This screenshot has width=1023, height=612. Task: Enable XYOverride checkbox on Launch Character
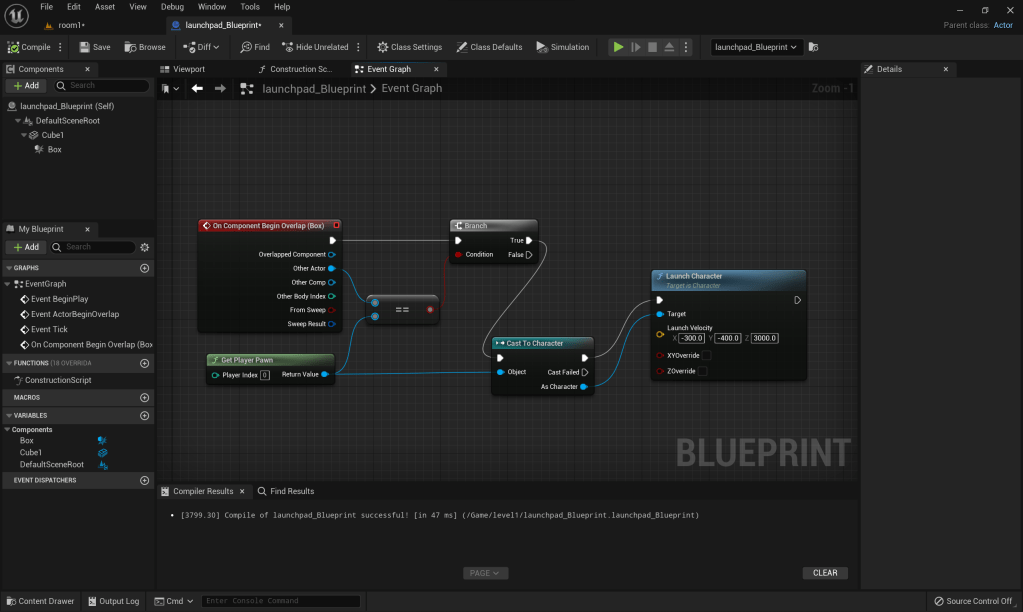(x=706, y=355)
